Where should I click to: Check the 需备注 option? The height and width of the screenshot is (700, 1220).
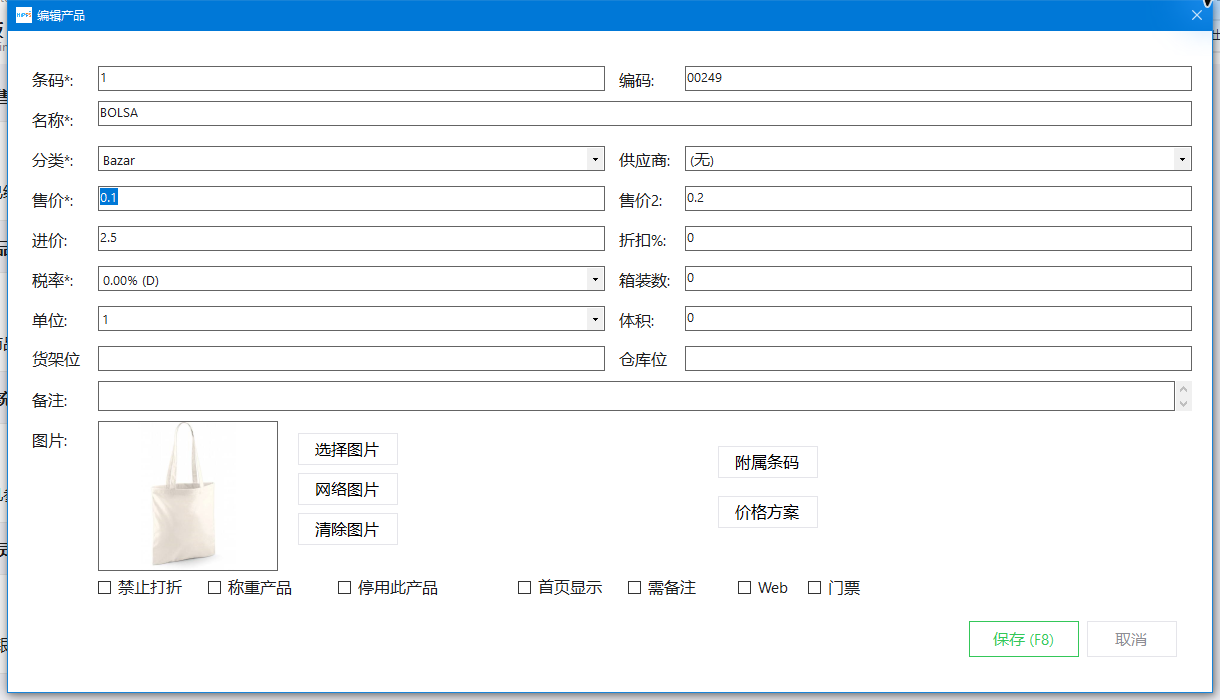[634, 588]
